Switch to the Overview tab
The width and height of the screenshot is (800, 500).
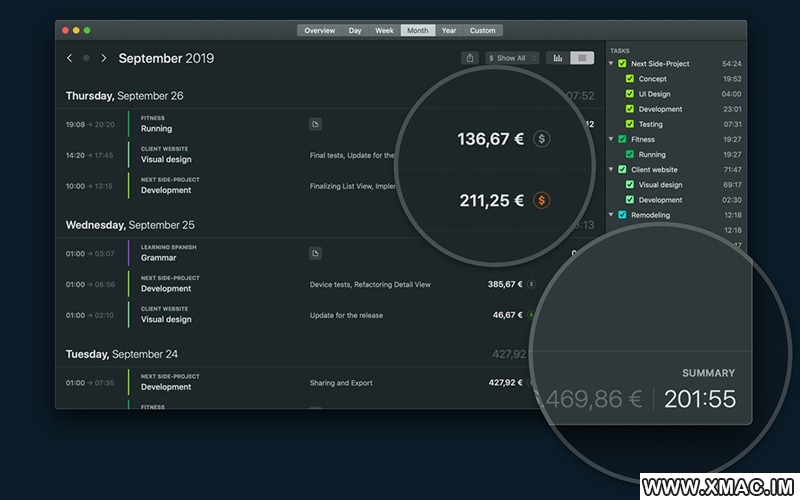(x=320, y=31)
